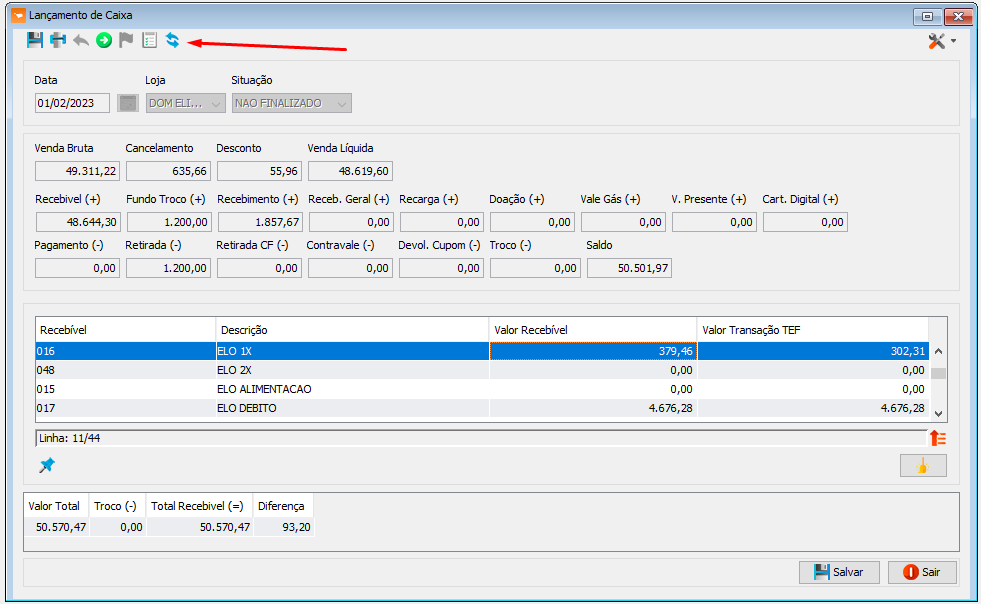
Task: Select the ELO 1X row
Action: [482, 351]
